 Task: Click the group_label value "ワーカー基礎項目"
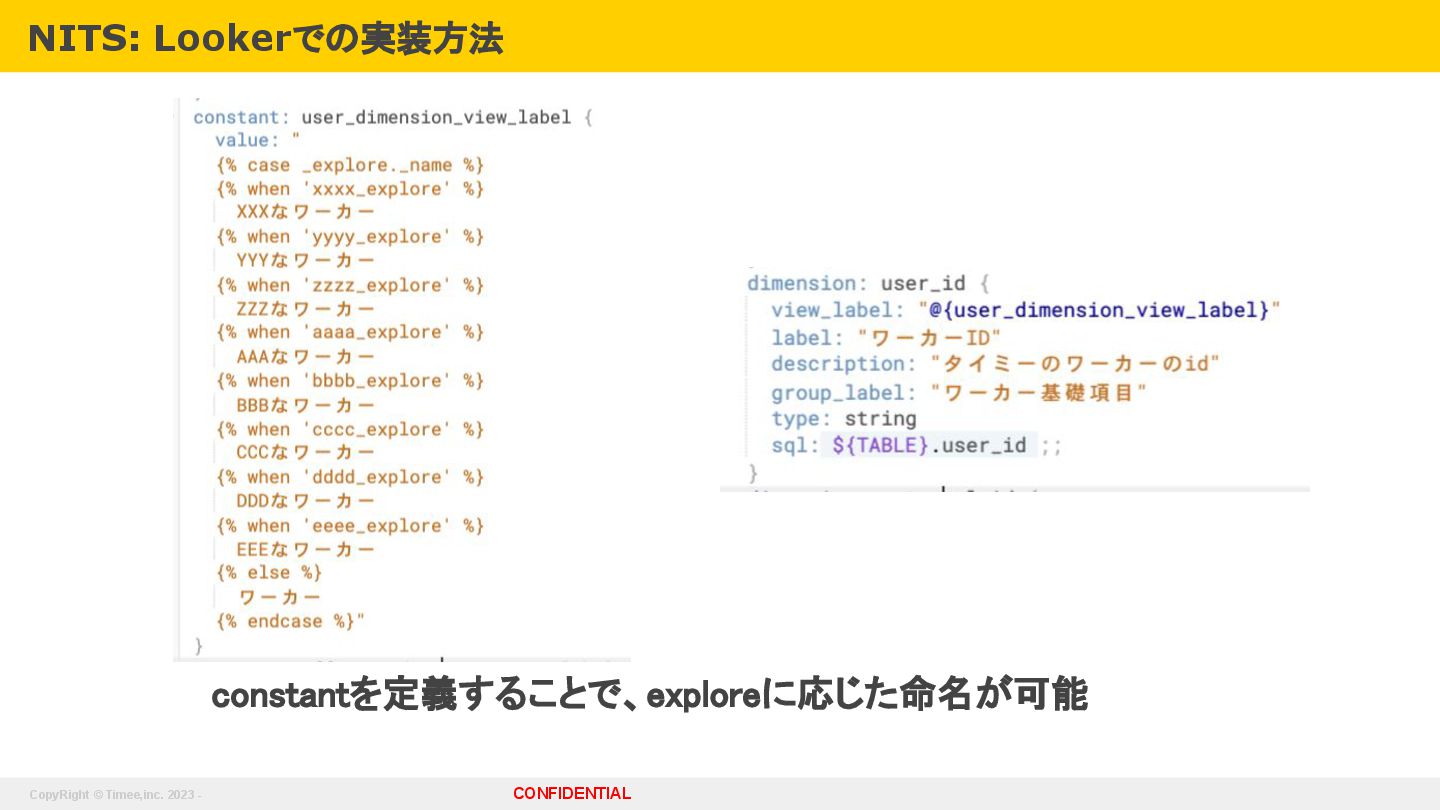(x=1038, y=393)
